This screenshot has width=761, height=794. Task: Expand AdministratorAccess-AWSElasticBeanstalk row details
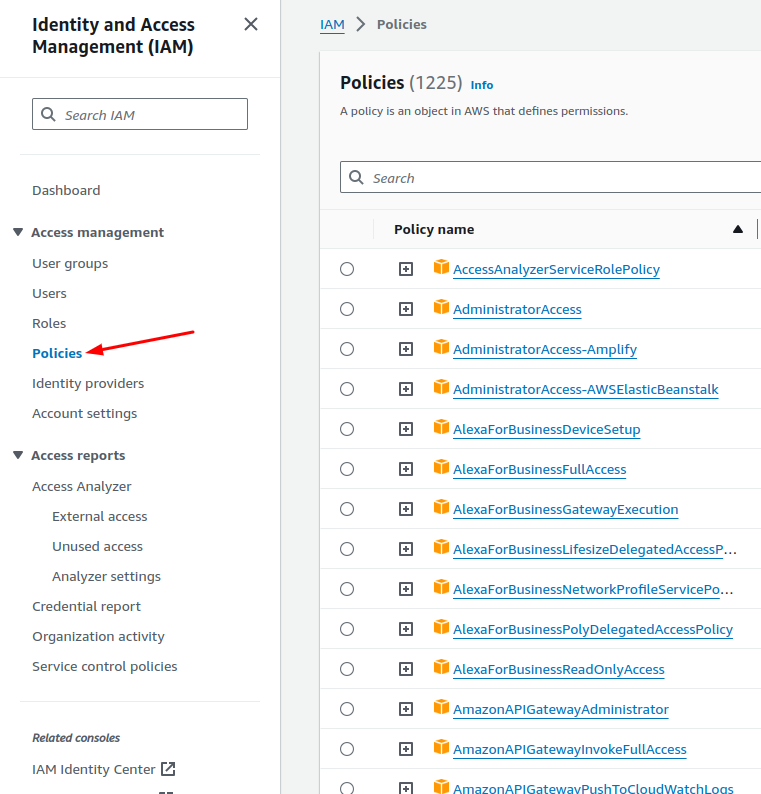point(406,389)
